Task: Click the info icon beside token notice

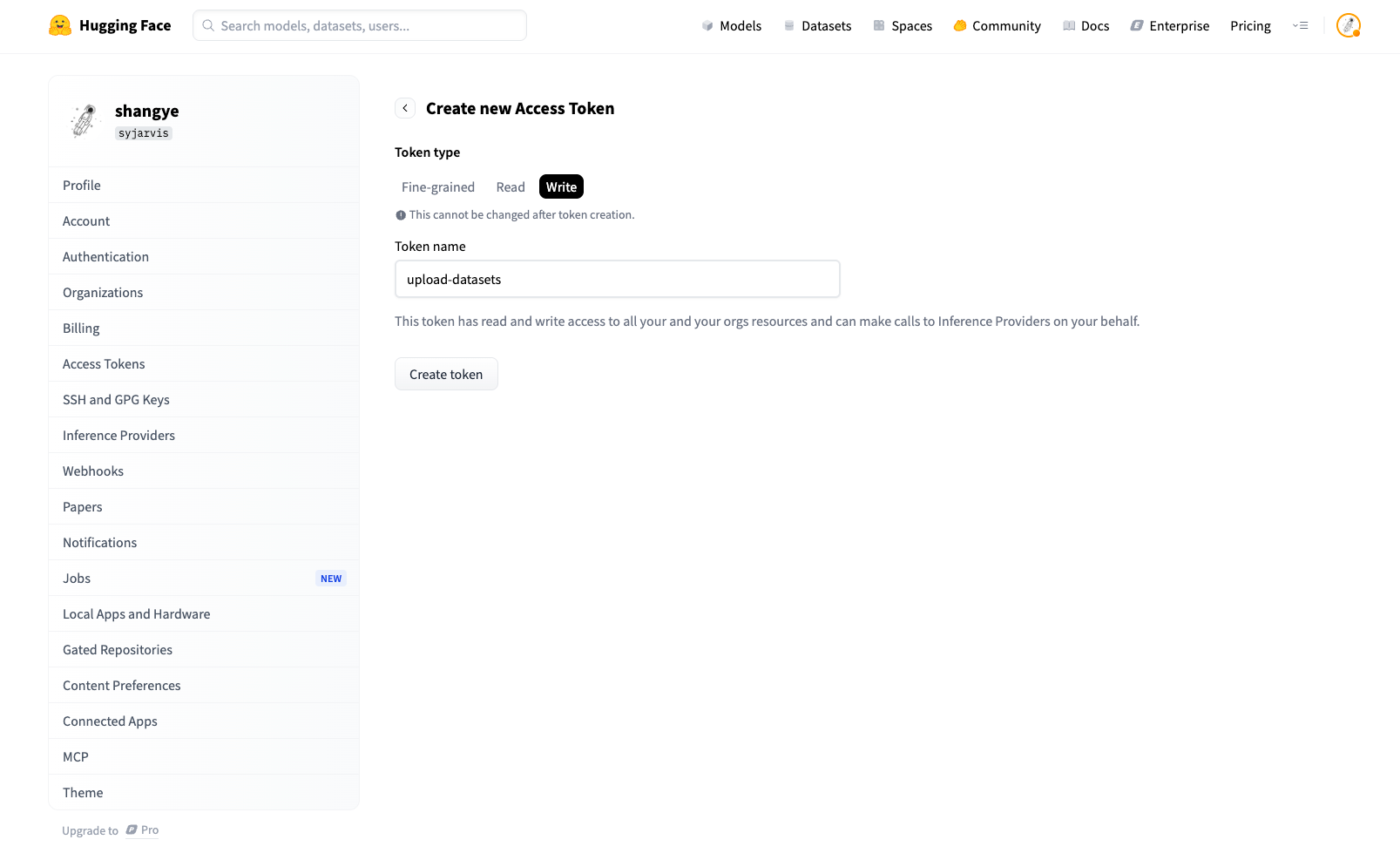Action: click(401, 215)
